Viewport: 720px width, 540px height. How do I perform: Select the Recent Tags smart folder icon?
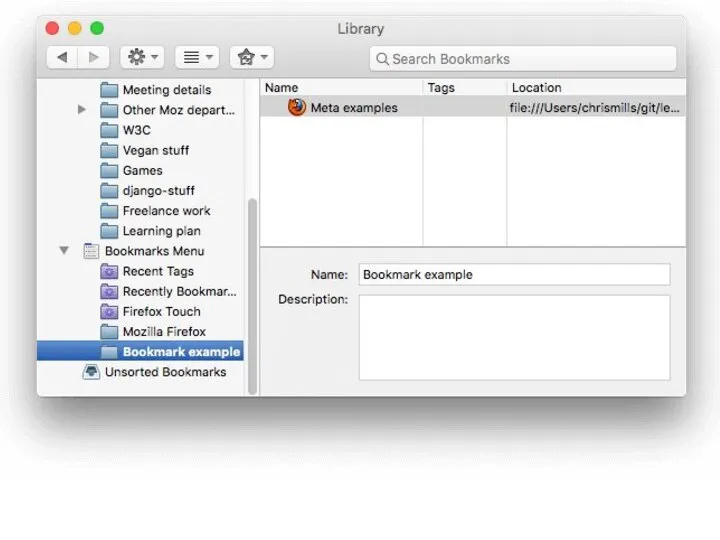(x=109, y=271)
